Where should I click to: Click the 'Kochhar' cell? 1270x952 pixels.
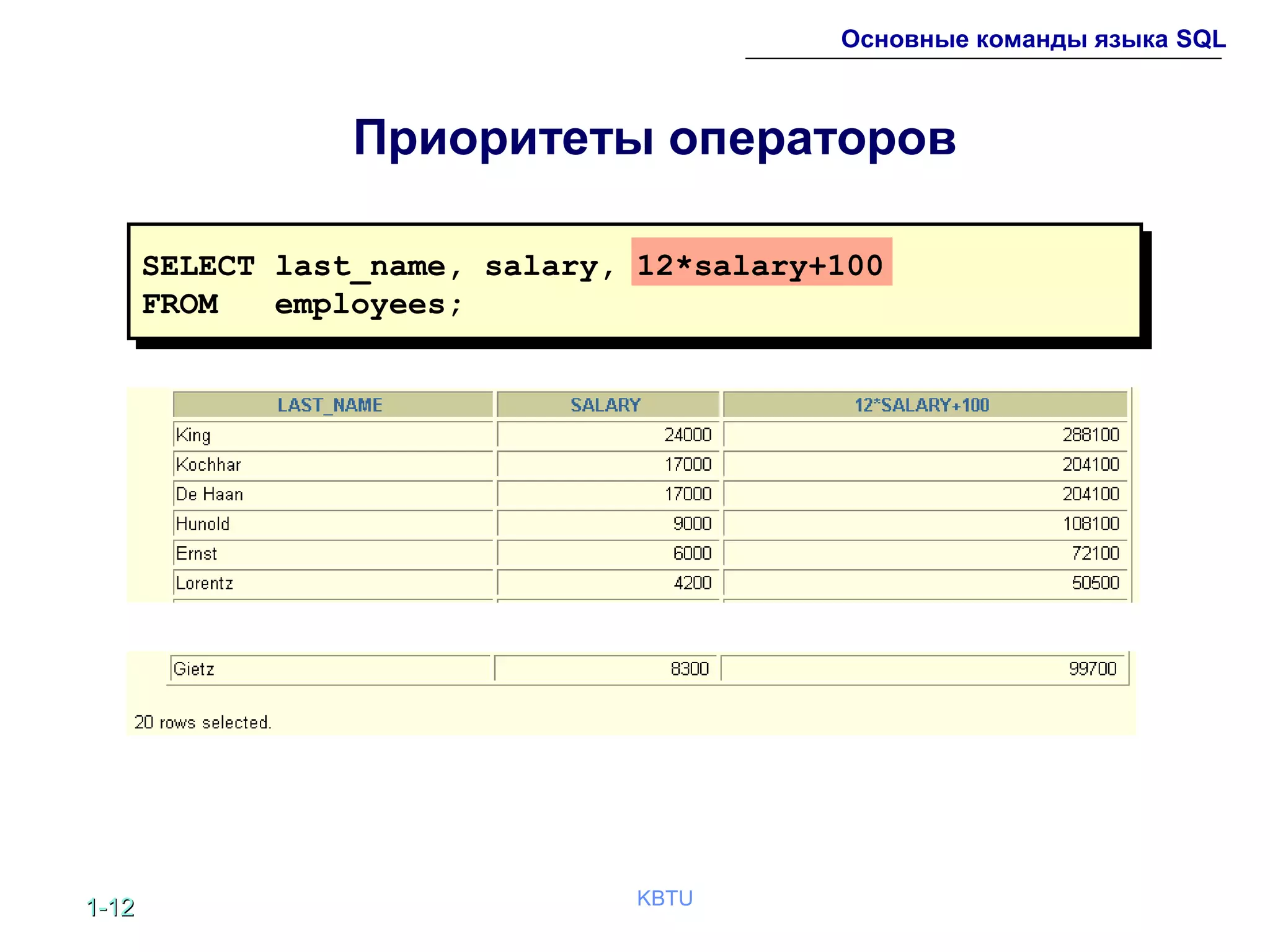[333, 464]
